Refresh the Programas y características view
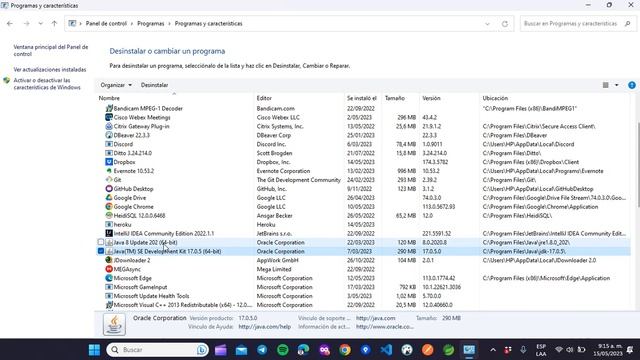 (505, 24)
